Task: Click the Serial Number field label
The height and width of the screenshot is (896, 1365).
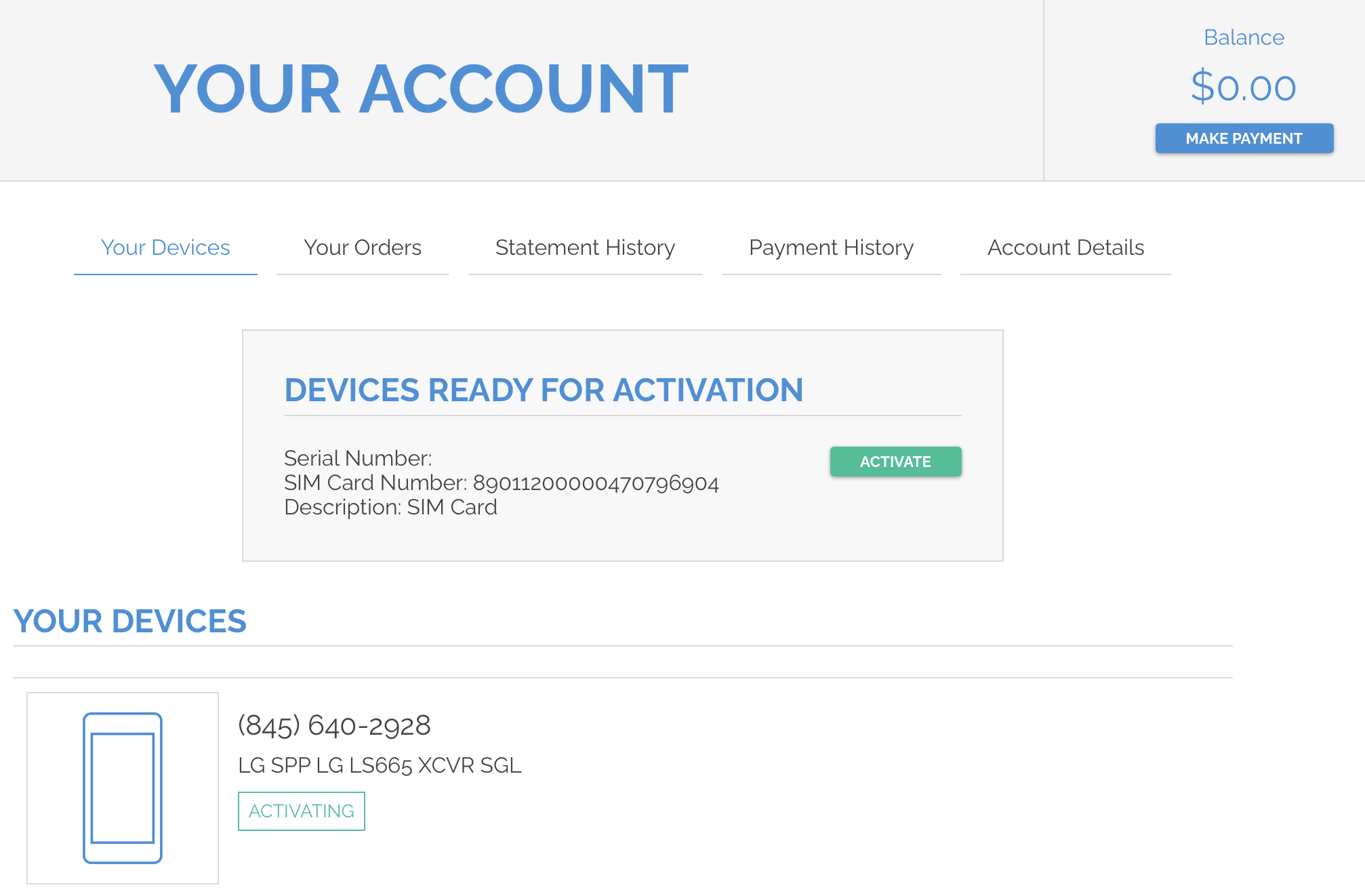Action: (358, 458)
